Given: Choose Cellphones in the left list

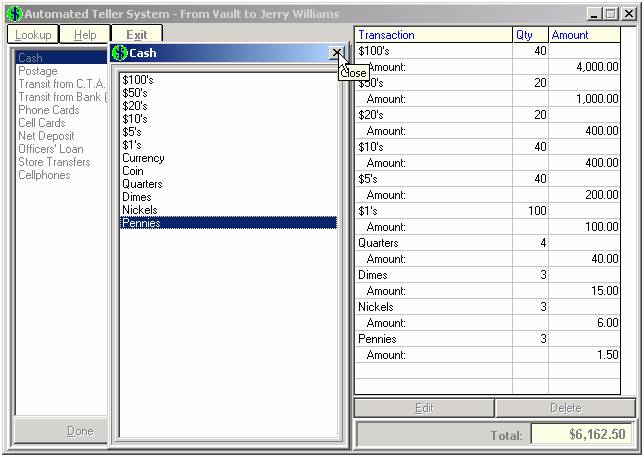Looking at the screenshot, I should (x=44, y=175).
